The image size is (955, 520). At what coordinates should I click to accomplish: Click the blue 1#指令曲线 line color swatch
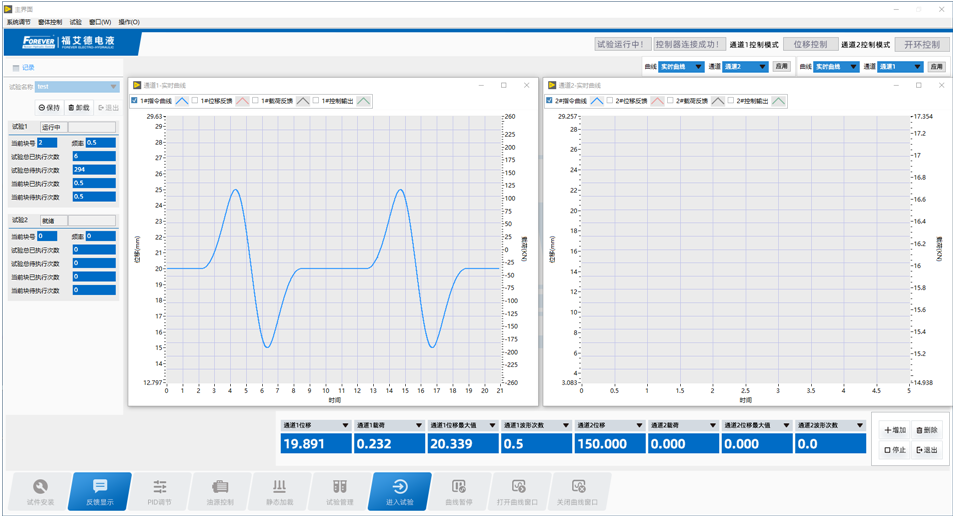(181, 101)
